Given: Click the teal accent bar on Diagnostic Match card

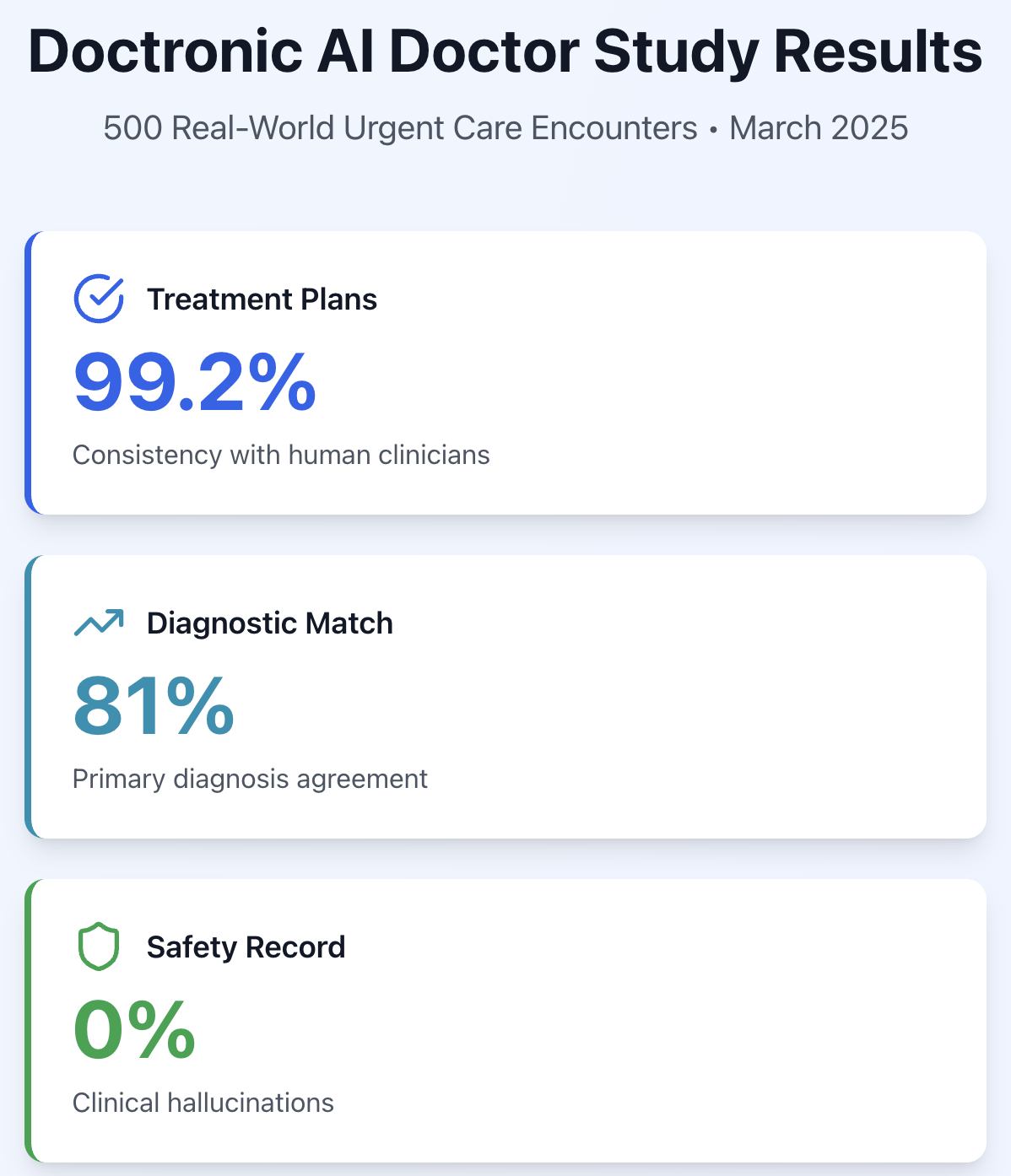Looking at the screenshot, I should point(29,697).
